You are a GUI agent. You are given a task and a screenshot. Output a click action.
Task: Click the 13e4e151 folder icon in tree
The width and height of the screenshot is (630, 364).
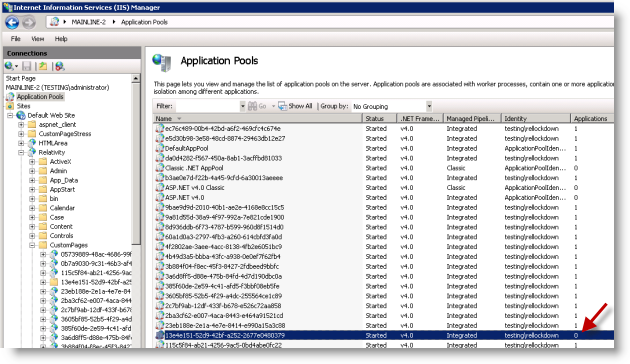coord(54,282)
